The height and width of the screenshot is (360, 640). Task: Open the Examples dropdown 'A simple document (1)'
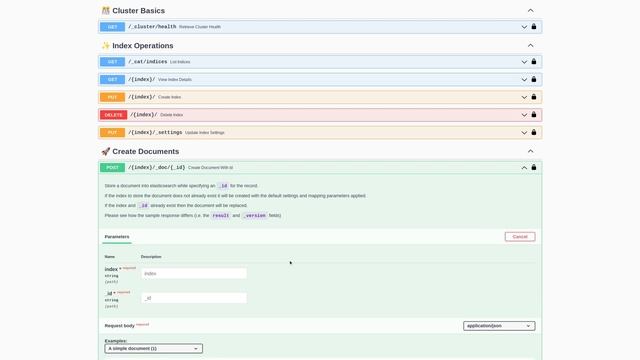tap(153, 349)
